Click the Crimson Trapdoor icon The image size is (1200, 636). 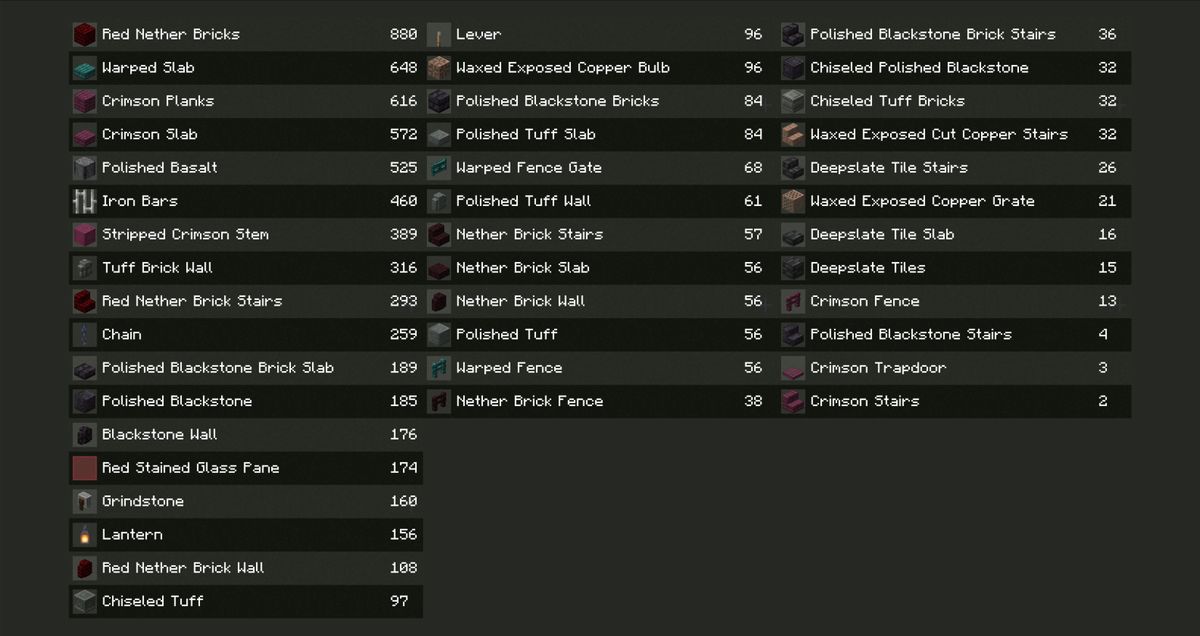(x=792, y=368)
